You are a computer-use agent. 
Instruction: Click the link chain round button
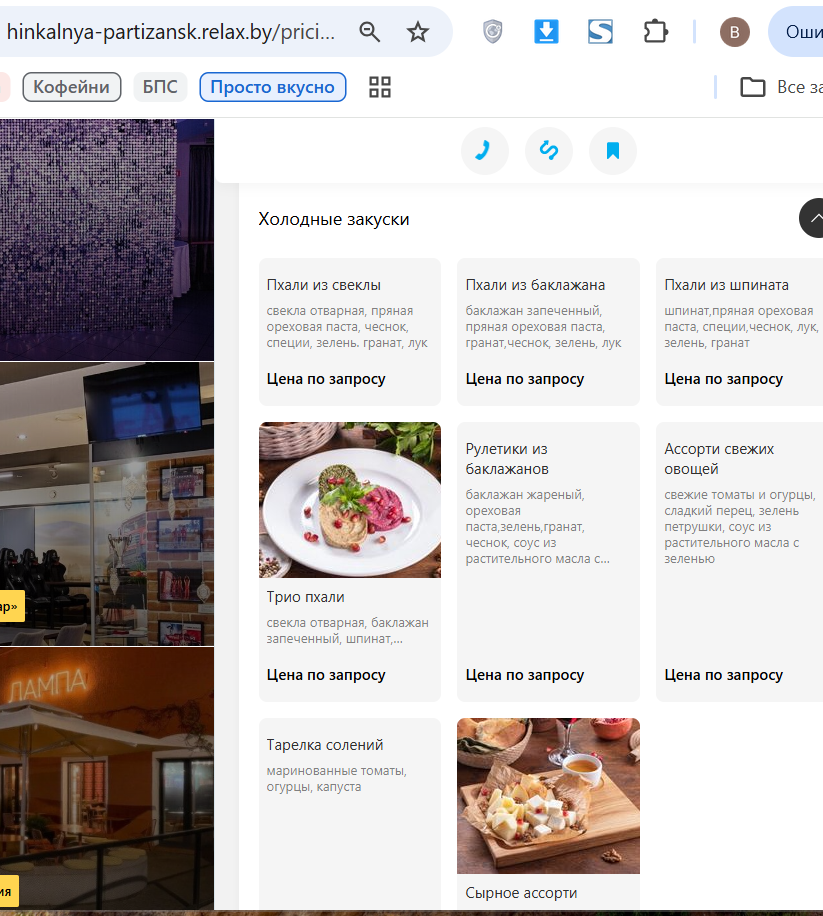click(x=548, y=151)
